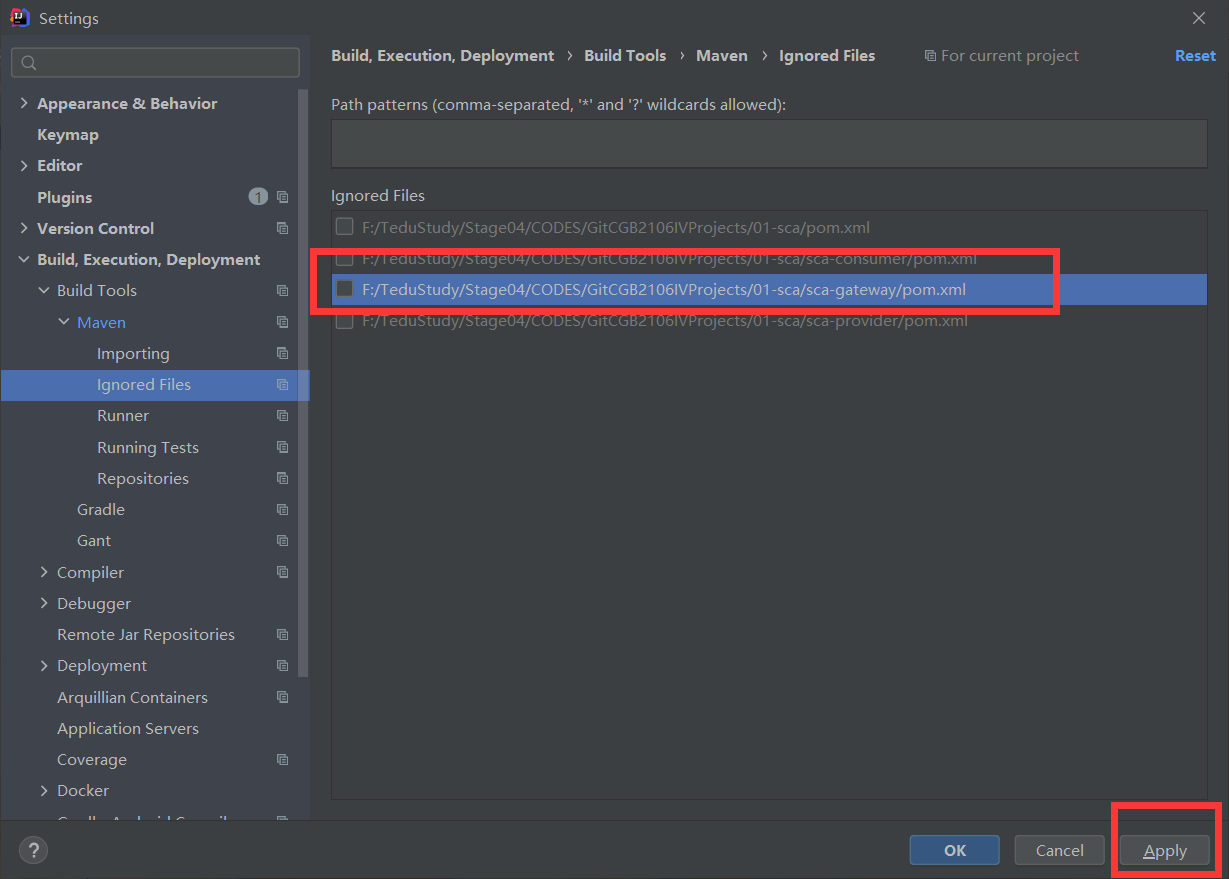Collapse the Build Tools node
Viewport: 1229px width, 879px height.
click(44, 290)
